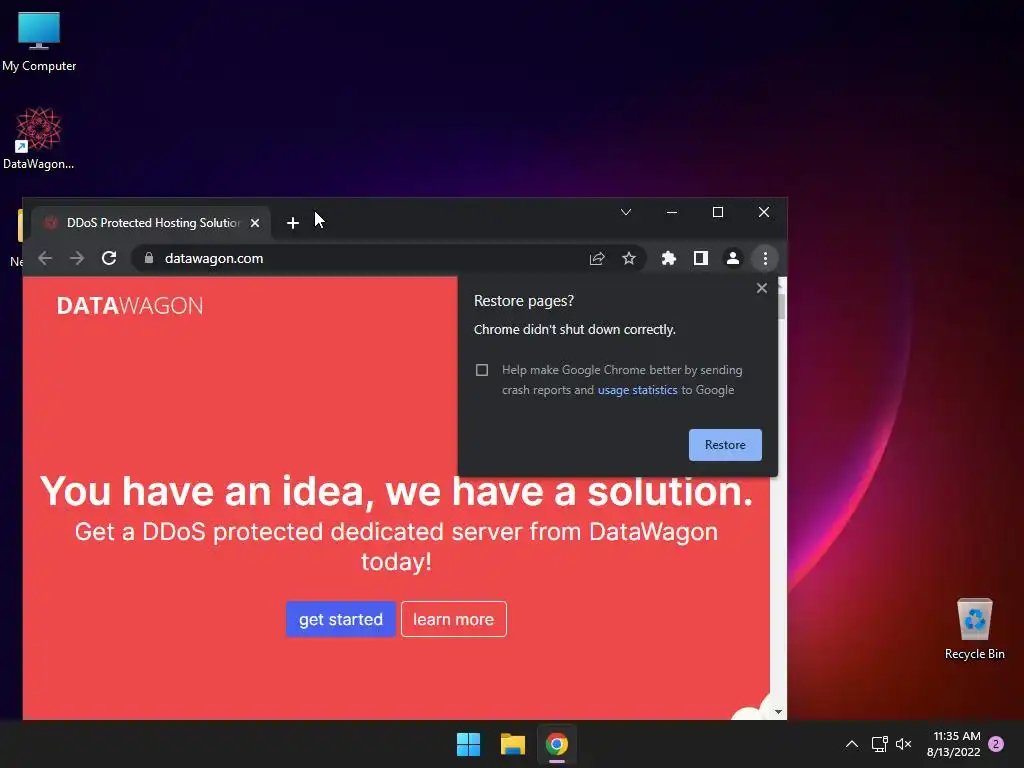Dismiss the Restore pages popup
The width and height of the screenshot is (1024, 768).
pos(761,288)
